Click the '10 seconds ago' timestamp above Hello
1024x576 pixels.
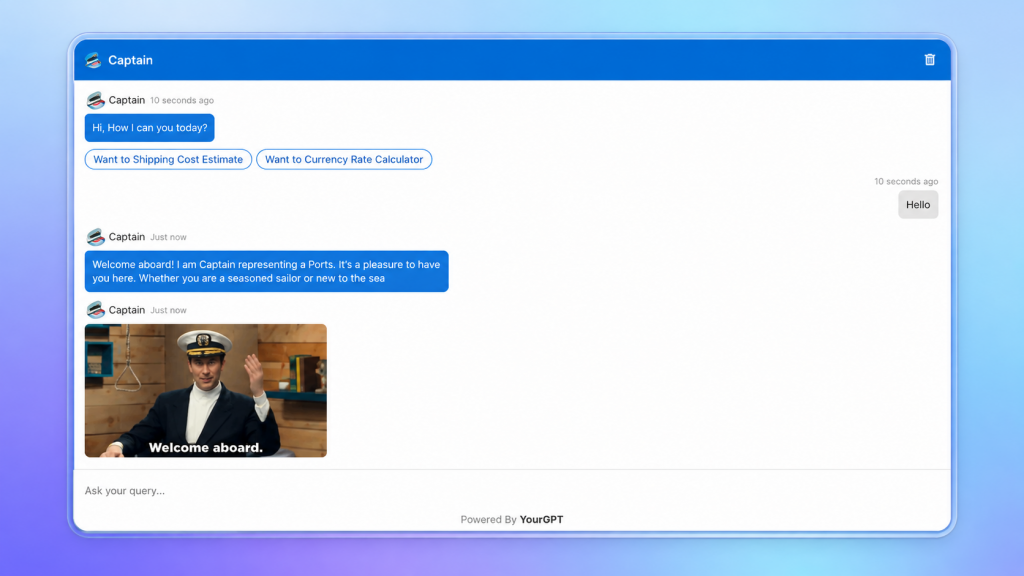pos(906,182)
